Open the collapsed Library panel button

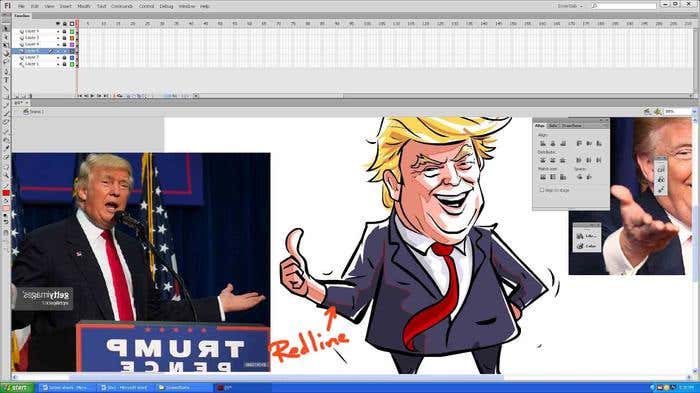point(587,236)
